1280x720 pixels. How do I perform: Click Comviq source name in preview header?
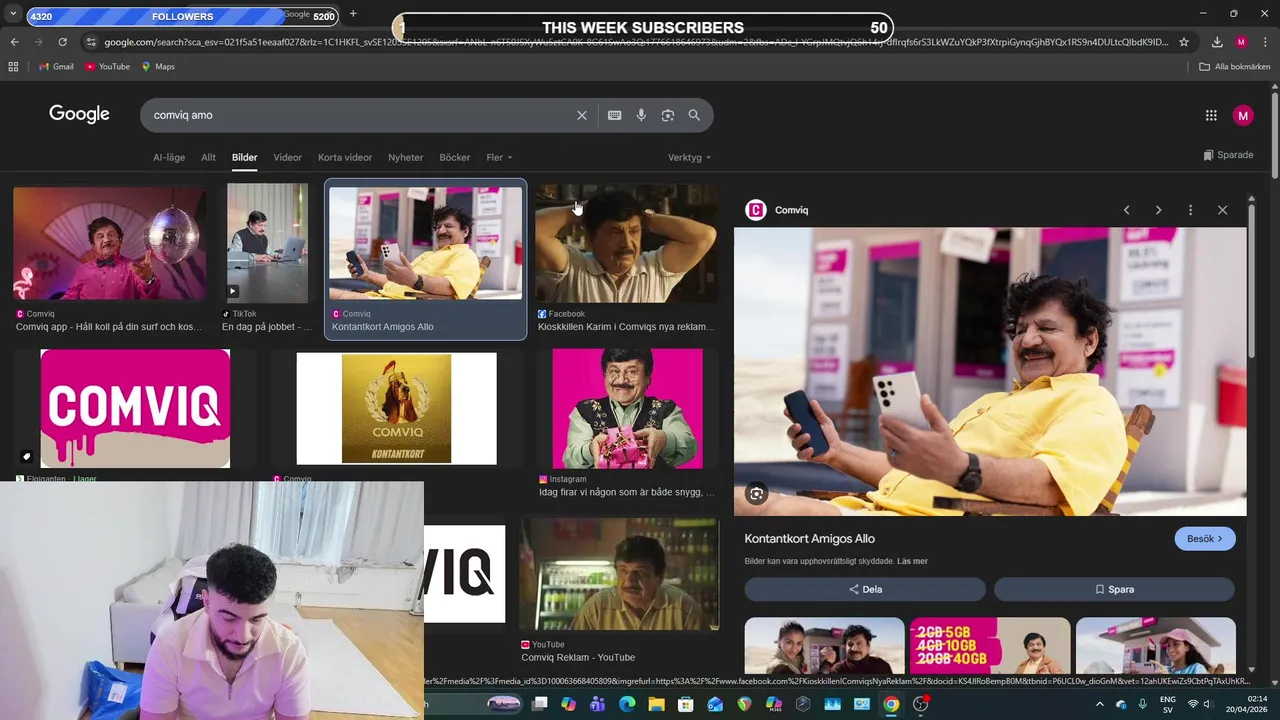click(x=791, y=210)
